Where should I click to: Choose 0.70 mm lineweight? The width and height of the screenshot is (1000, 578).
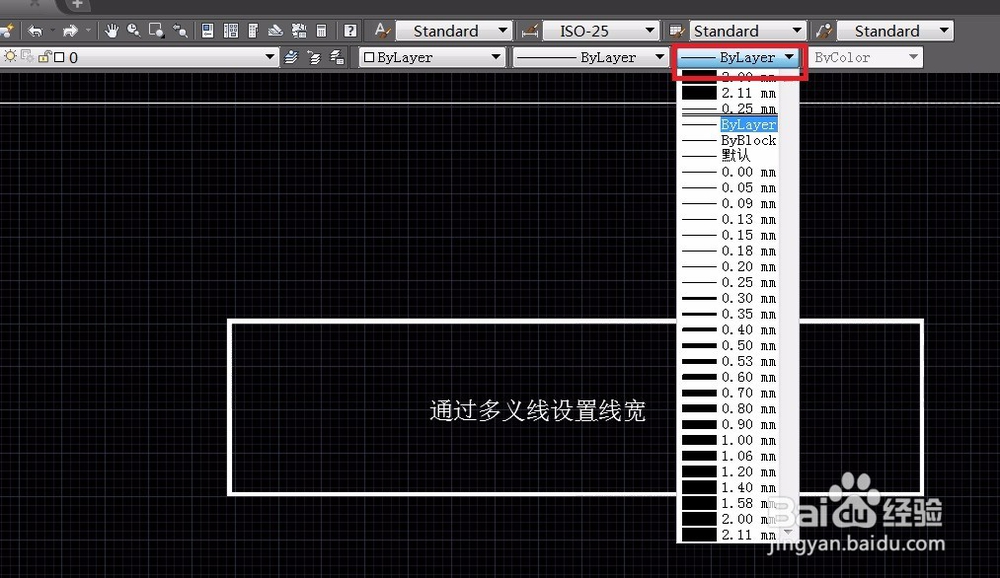click(x=730, y=393)
